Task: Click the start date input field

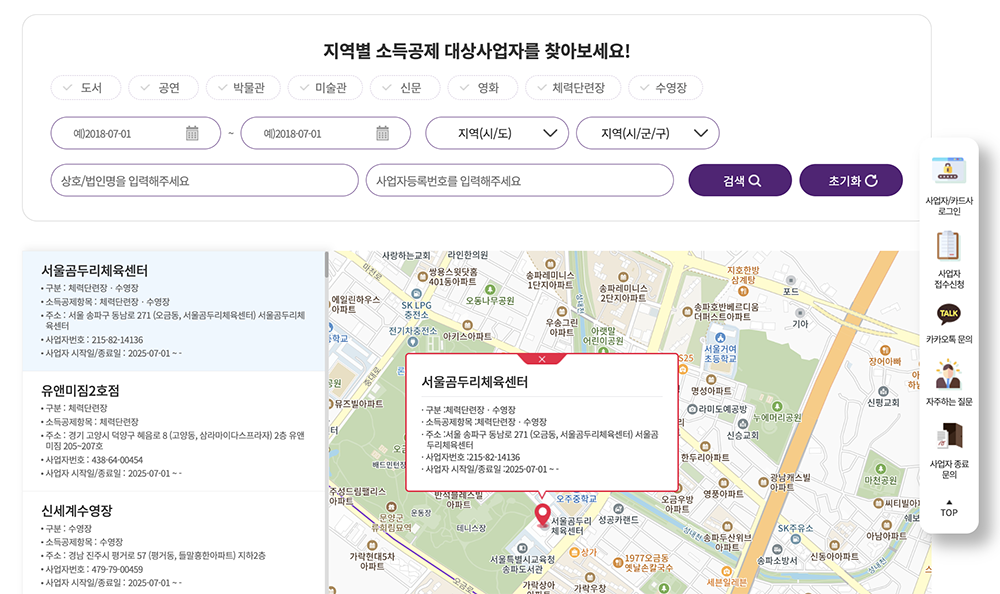Action: click(135, 133)
